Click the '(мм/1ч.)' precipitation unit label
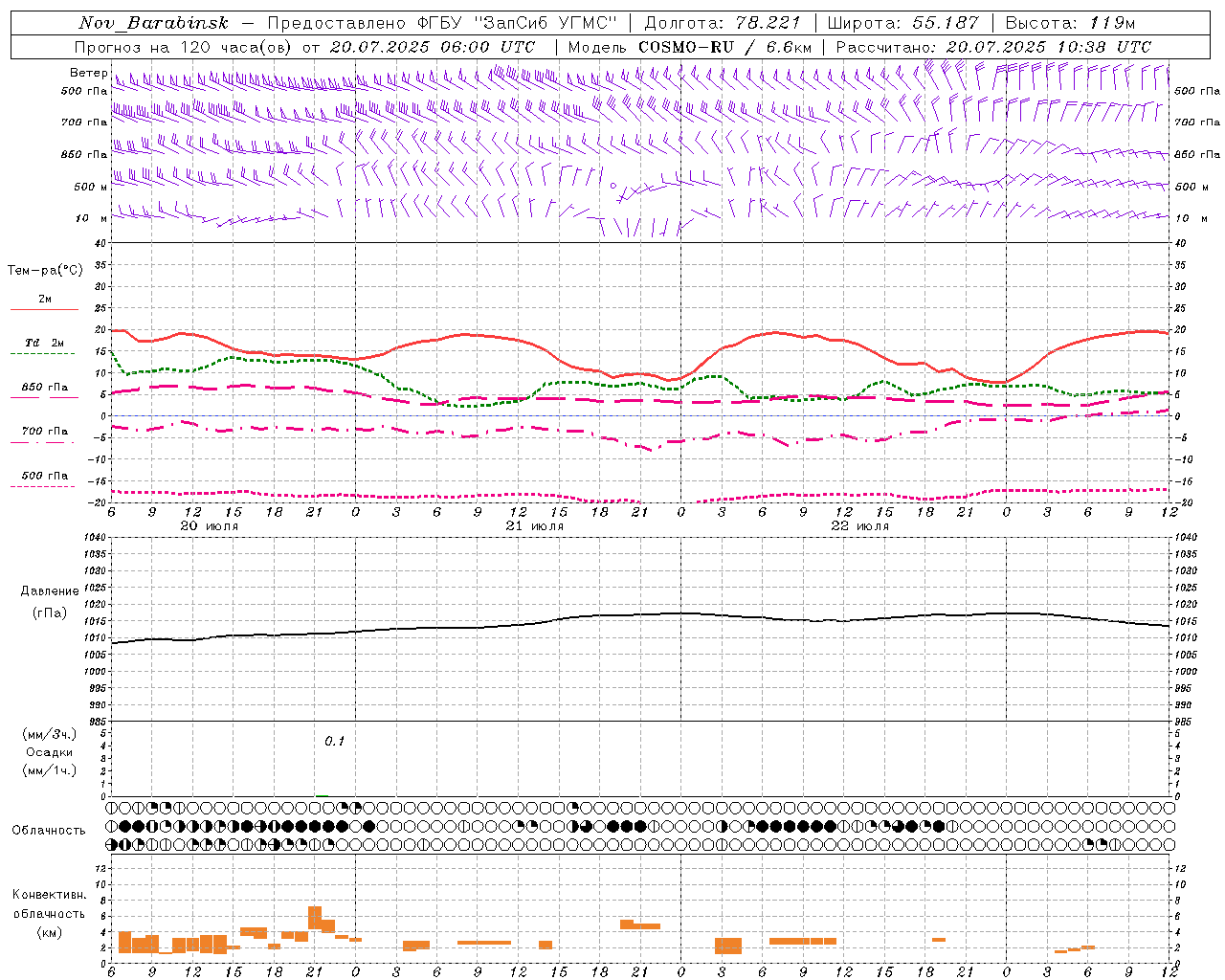This screenshot has width=1225, height=980. coord(50,770)
